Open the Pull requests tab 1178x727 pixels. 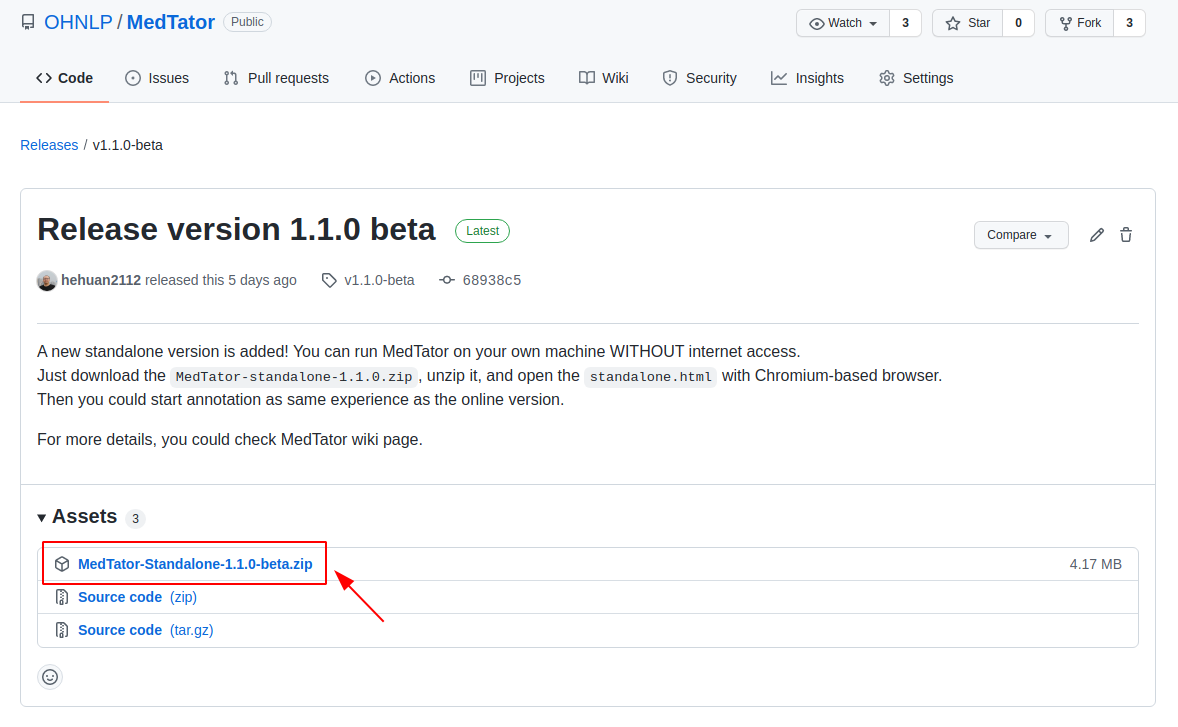[x=276, y=78]
